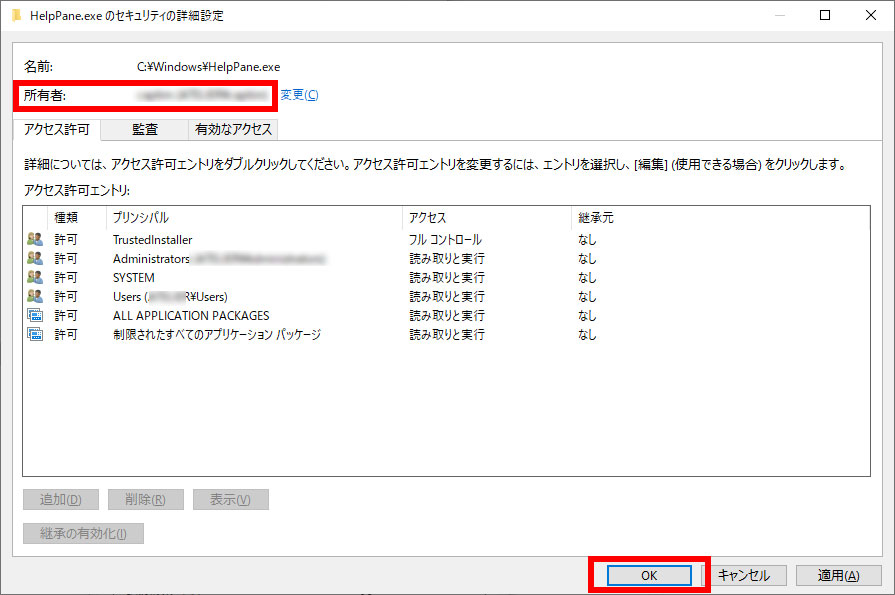Click the path C:¥Windows¥HelpPane.exe
Screen dimensions: 895x595
[208, 67]
